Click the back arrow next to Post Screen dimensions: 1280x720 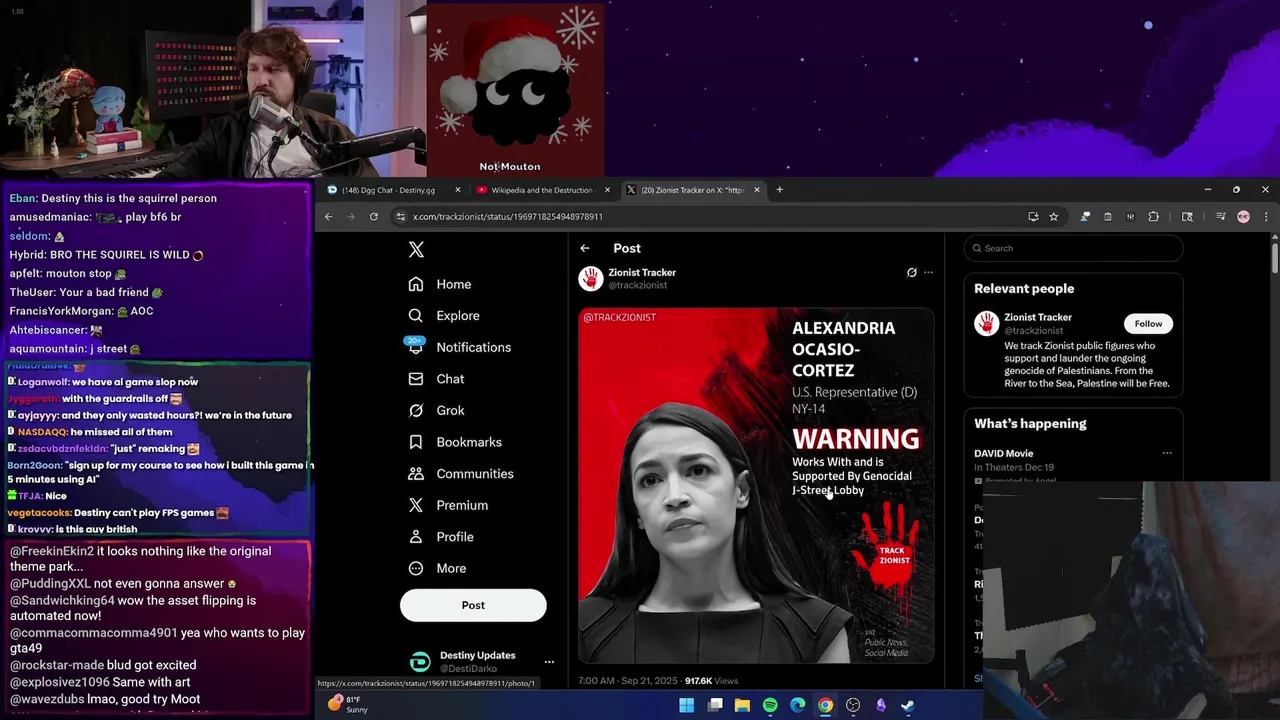(585, 248)
